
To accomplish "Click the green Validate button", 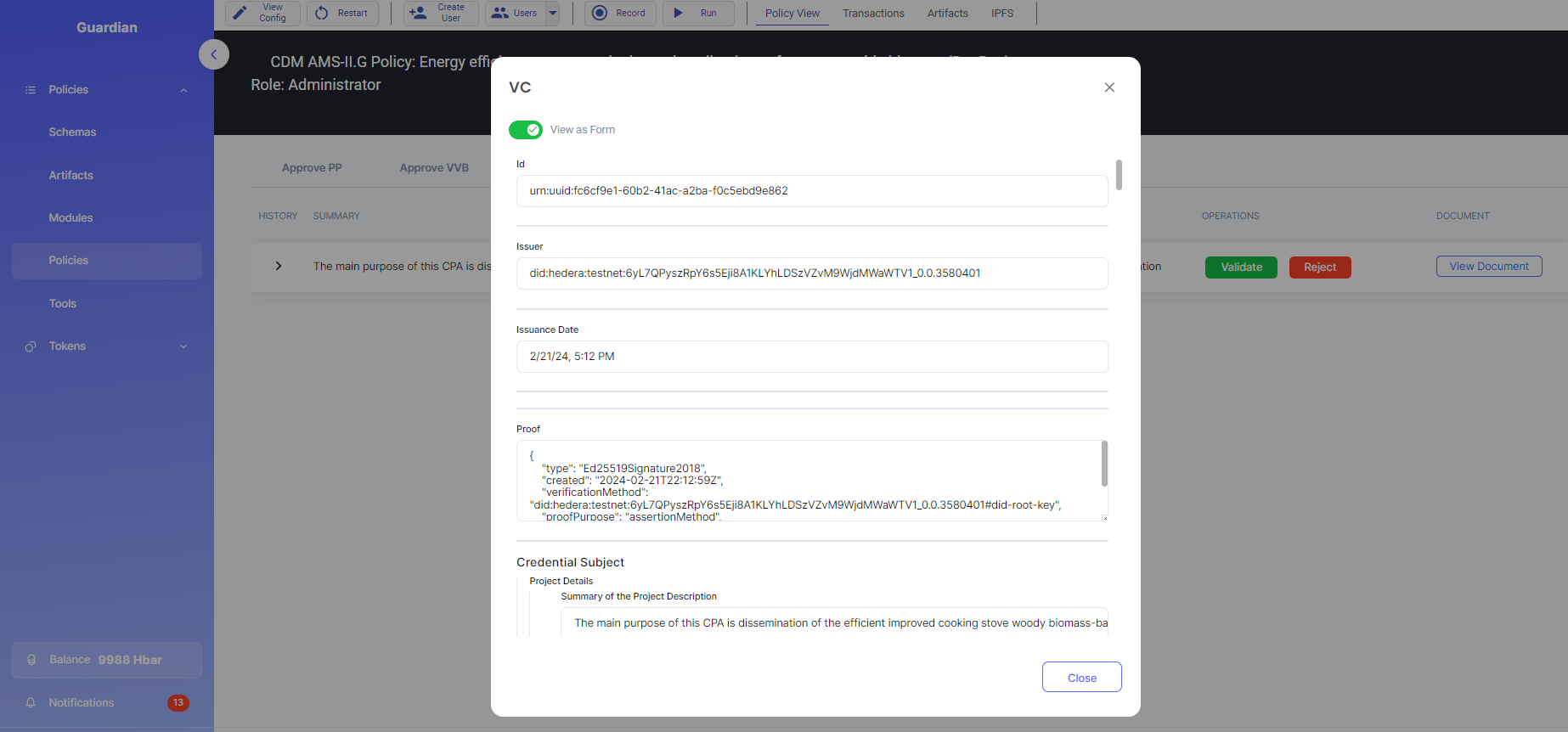I will pyautogui.click(x=1241, y=267).
